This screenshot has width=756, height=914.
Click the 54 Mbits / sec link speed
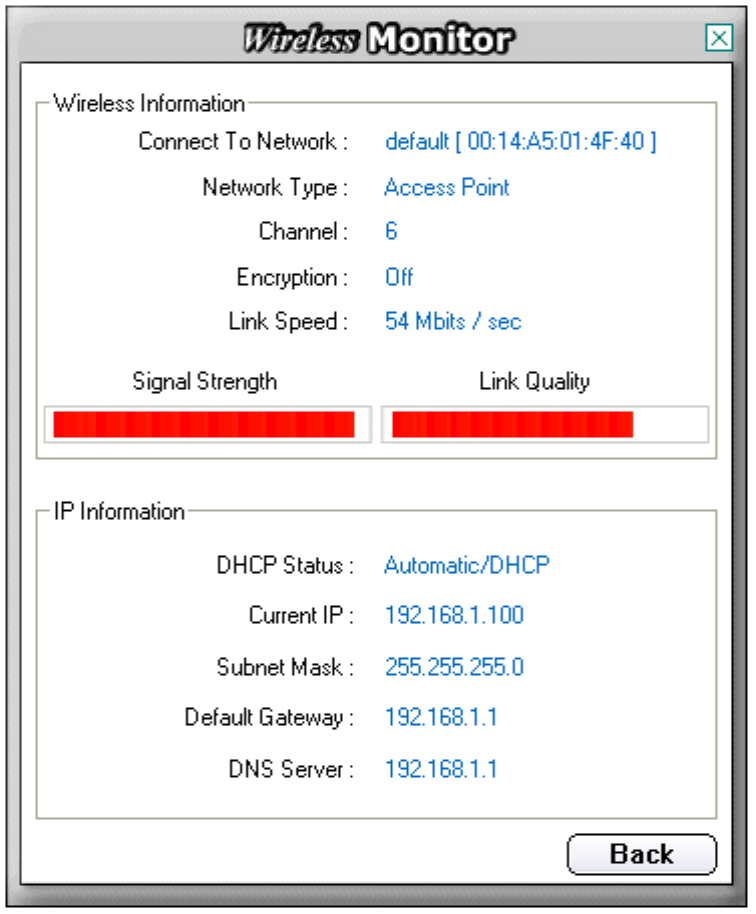[x=453, y=322]
